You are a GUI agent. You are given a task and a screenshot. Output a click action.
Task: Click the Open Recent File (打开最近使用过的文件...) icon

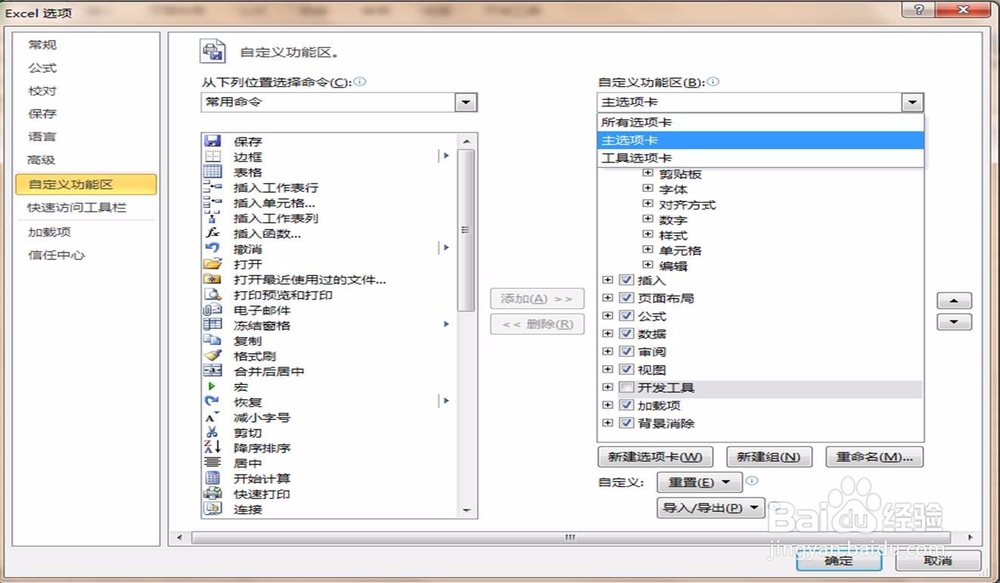212,279
